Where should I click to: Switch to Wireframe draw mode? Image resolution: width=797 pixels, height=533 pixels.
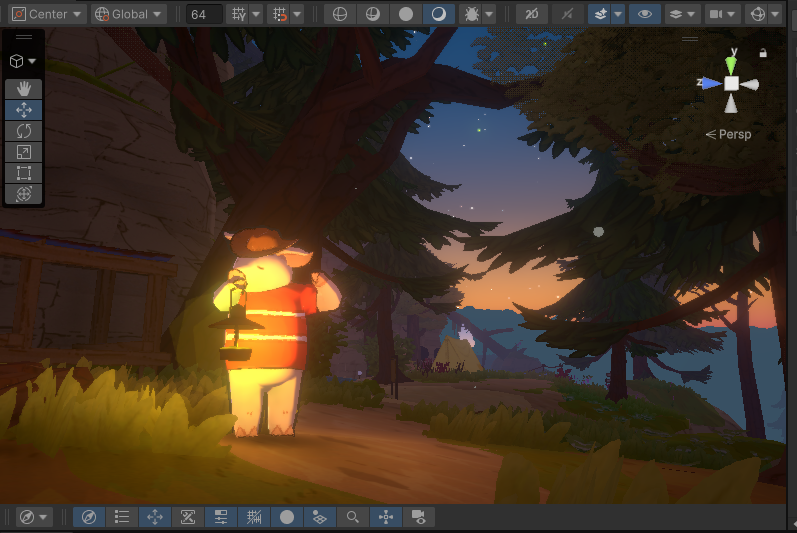coord(340,14)
